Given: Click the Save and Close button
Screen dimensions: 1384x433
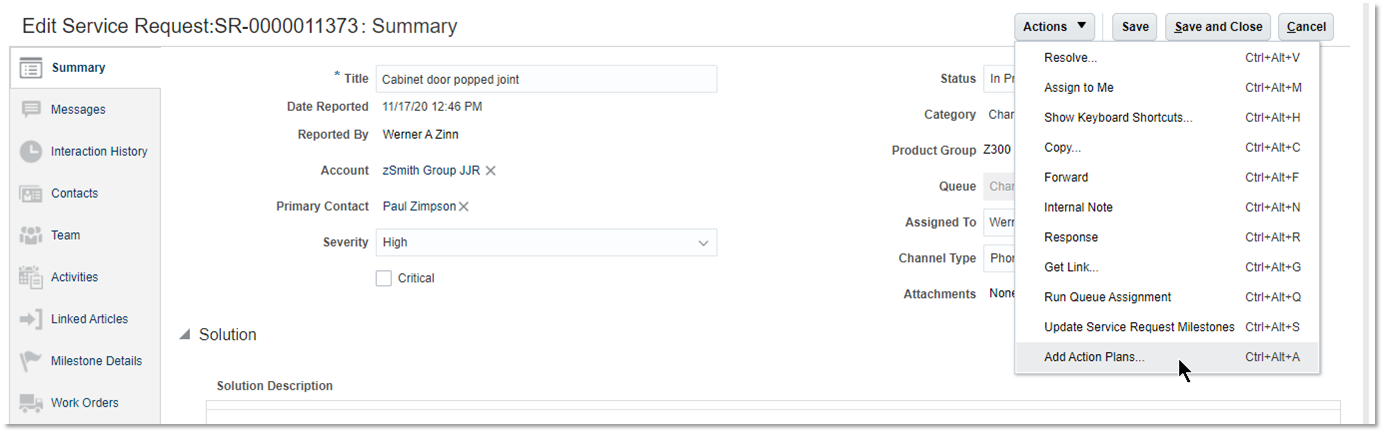Looking at the screenshot, I should point(1217,27).
